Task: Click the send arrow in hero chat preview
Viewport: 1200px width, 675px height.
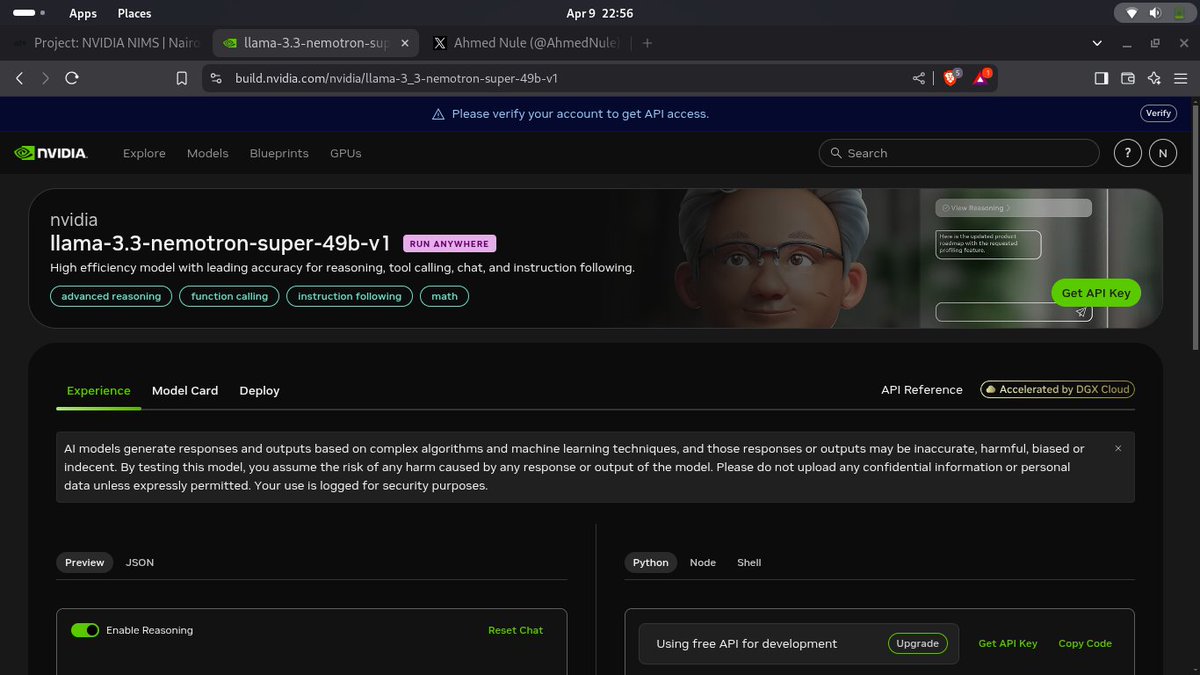Action: [1080, 313]
